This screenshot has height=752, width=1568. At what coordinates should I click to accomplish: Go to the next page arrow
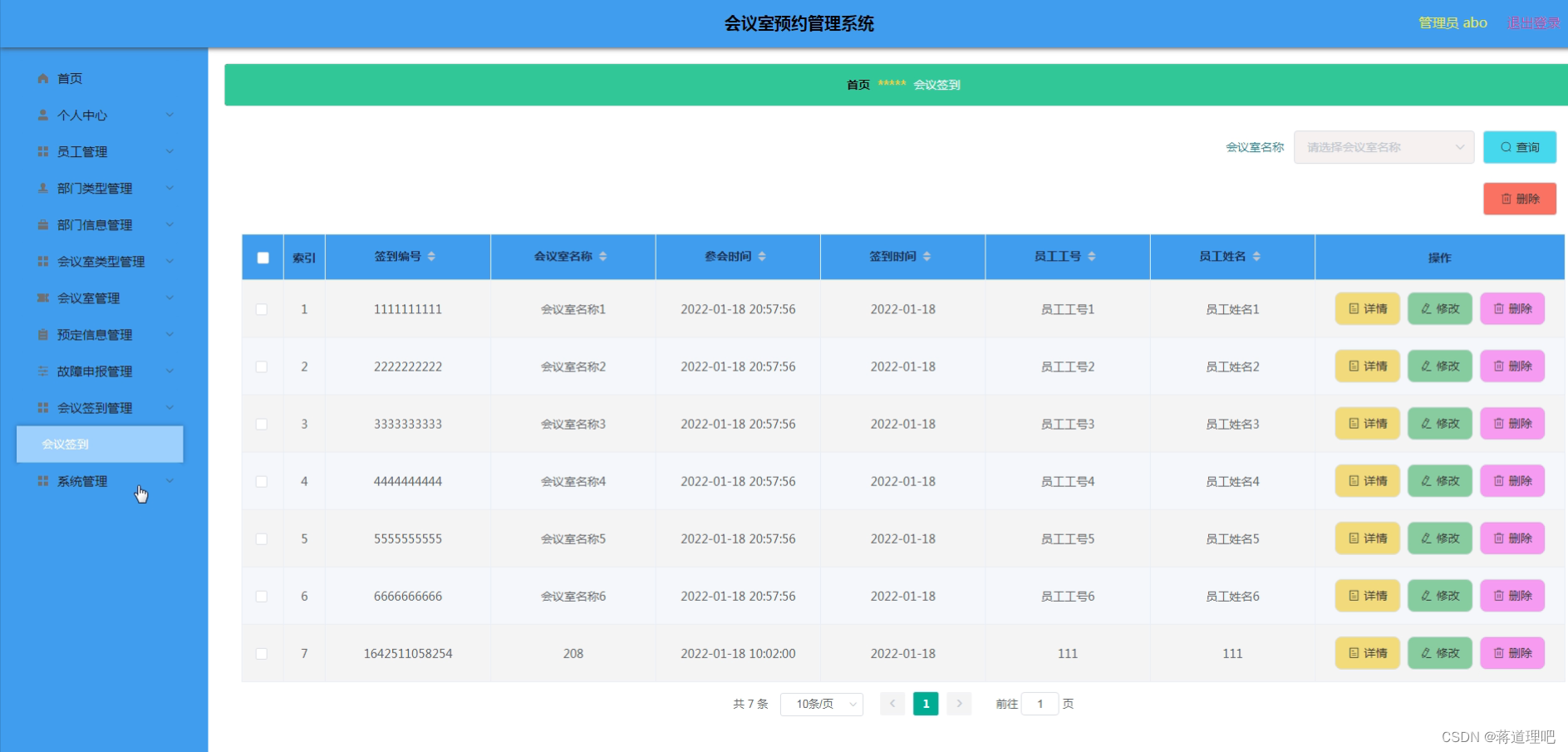959,704
